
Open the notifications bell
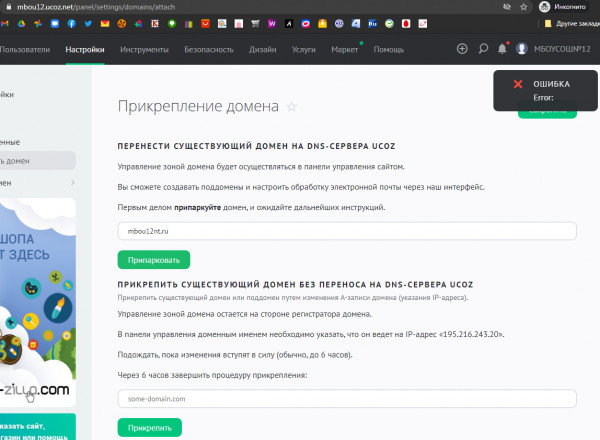coord(502,49)
